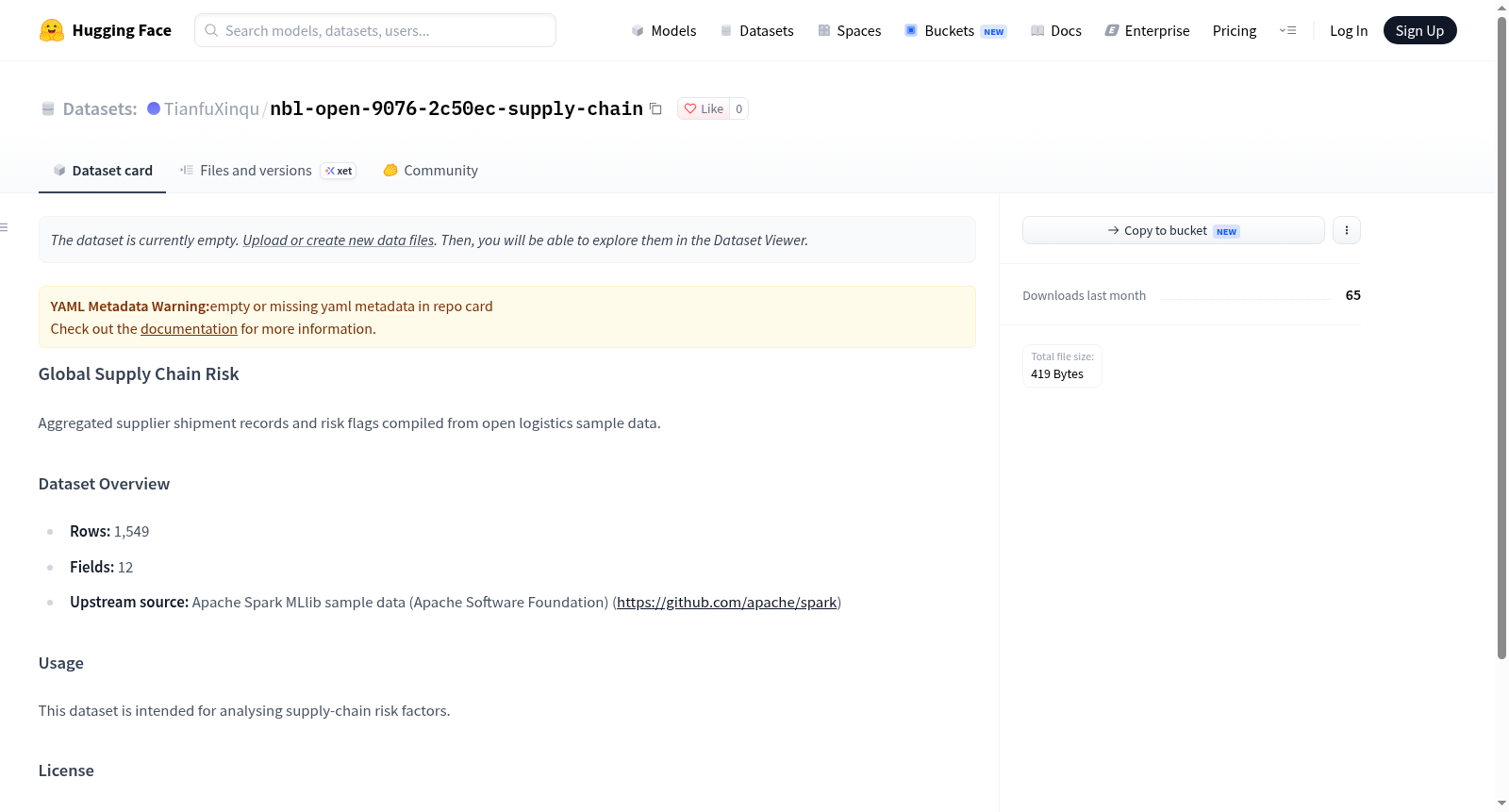Select the Dataset card tab
1509x812 pixels.
pyautogui.click(x=102, y=170)
